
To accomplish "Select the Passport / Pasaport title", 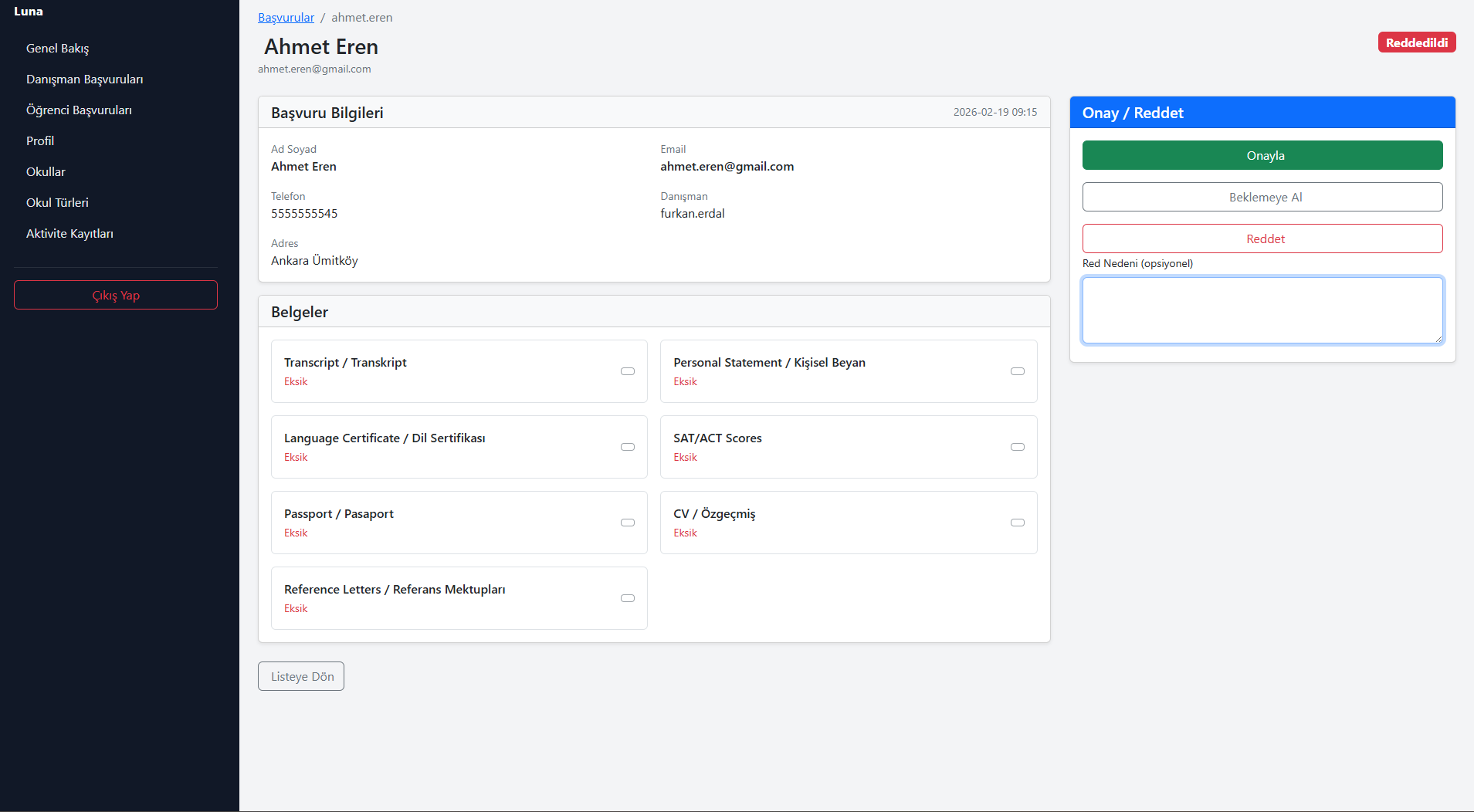I will click(339, 513).
